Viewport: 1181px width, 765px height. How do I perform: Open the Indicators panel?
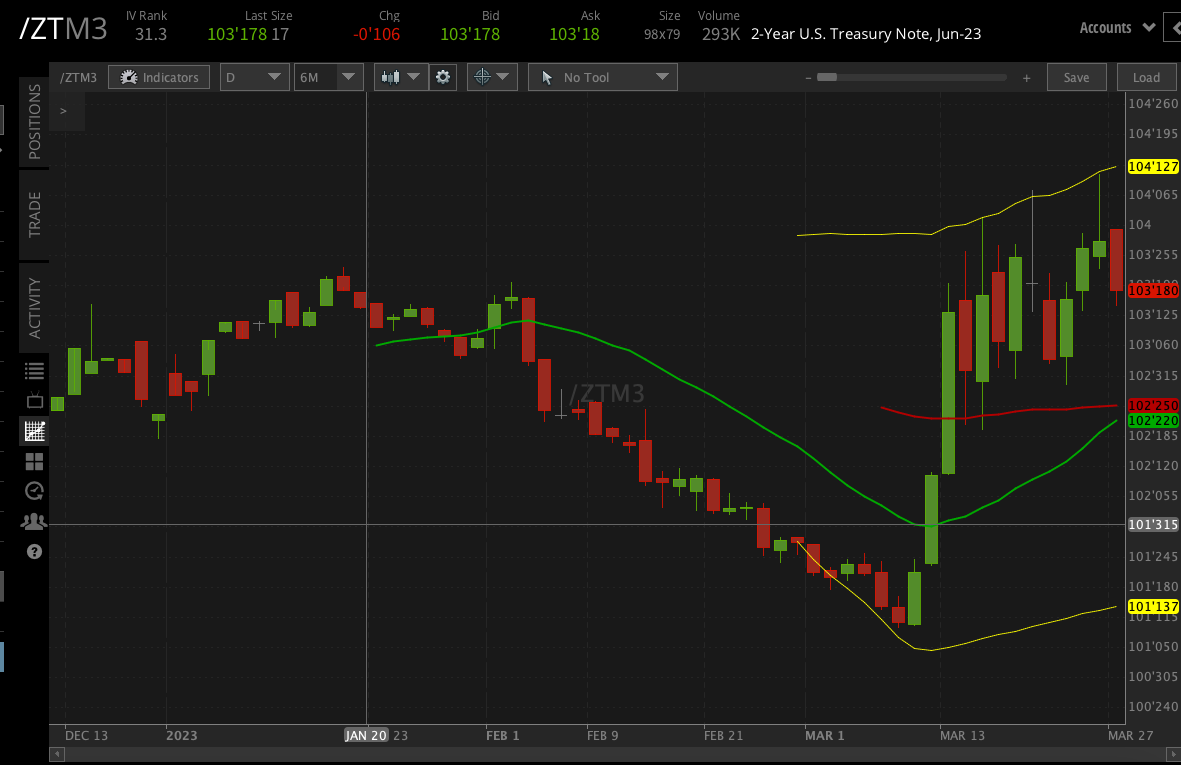point(159,78)
